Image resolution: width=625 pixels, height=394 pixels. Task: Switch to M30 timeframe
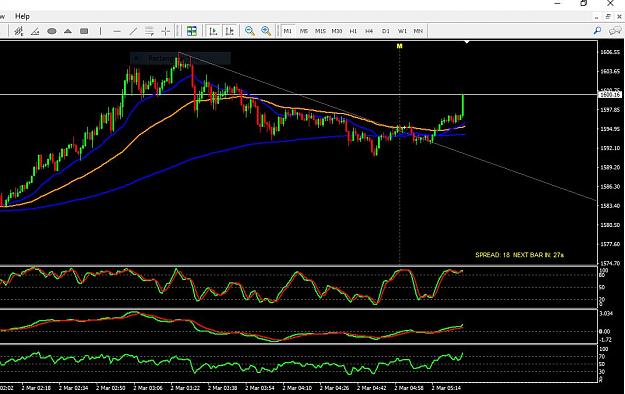coord(337,31)
